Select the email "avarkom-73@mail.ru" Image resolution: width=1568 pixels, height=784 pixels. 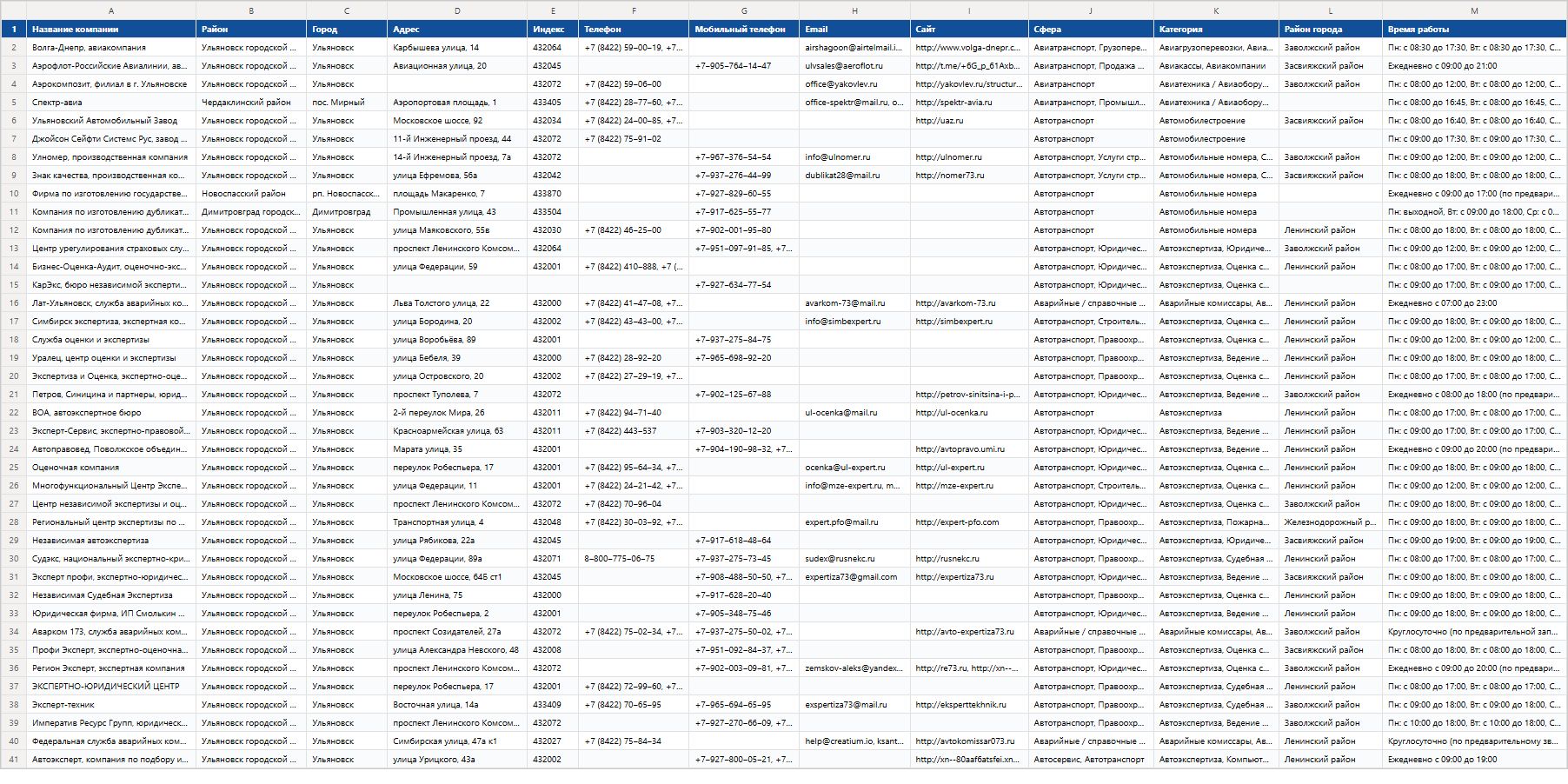(854, 303)
